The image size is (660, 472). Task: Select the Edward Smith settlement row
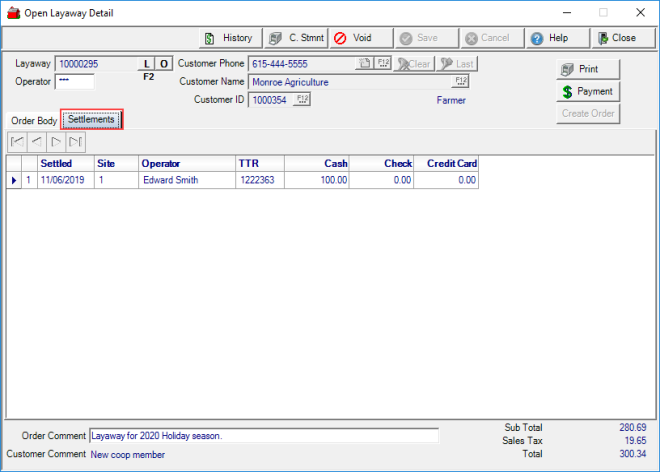point(170,181)
